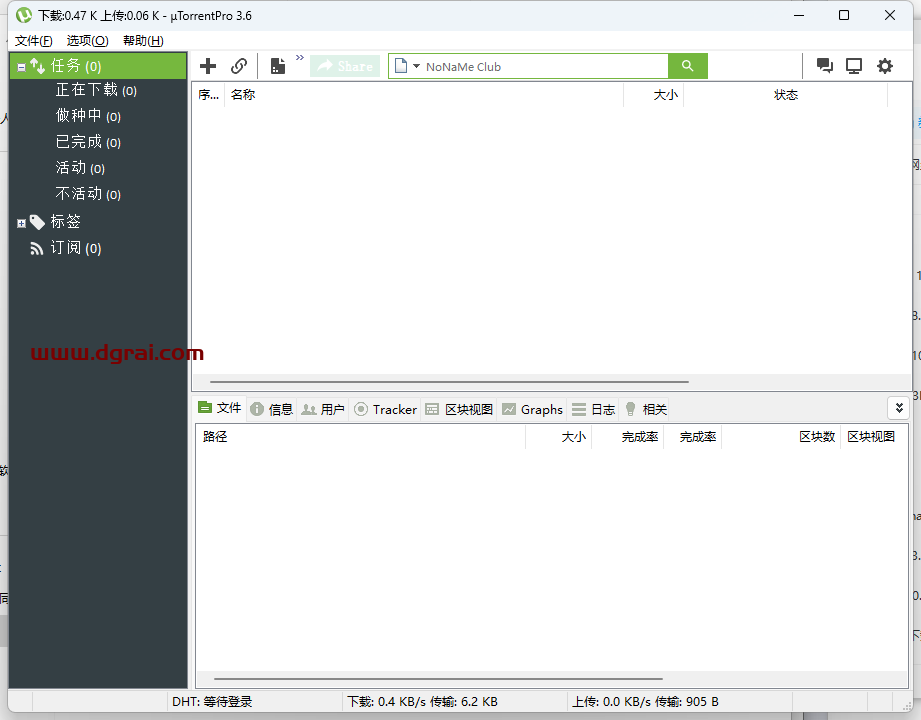The width and height of the screenshot is (921, 720).
Task: Click the Add Torrent from URL link icon
Action: (x=239, y=66)
